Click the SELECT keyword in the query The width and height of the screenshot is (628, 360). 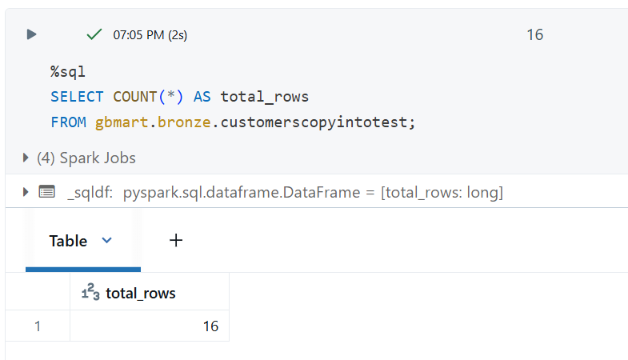tap(77, 97)
